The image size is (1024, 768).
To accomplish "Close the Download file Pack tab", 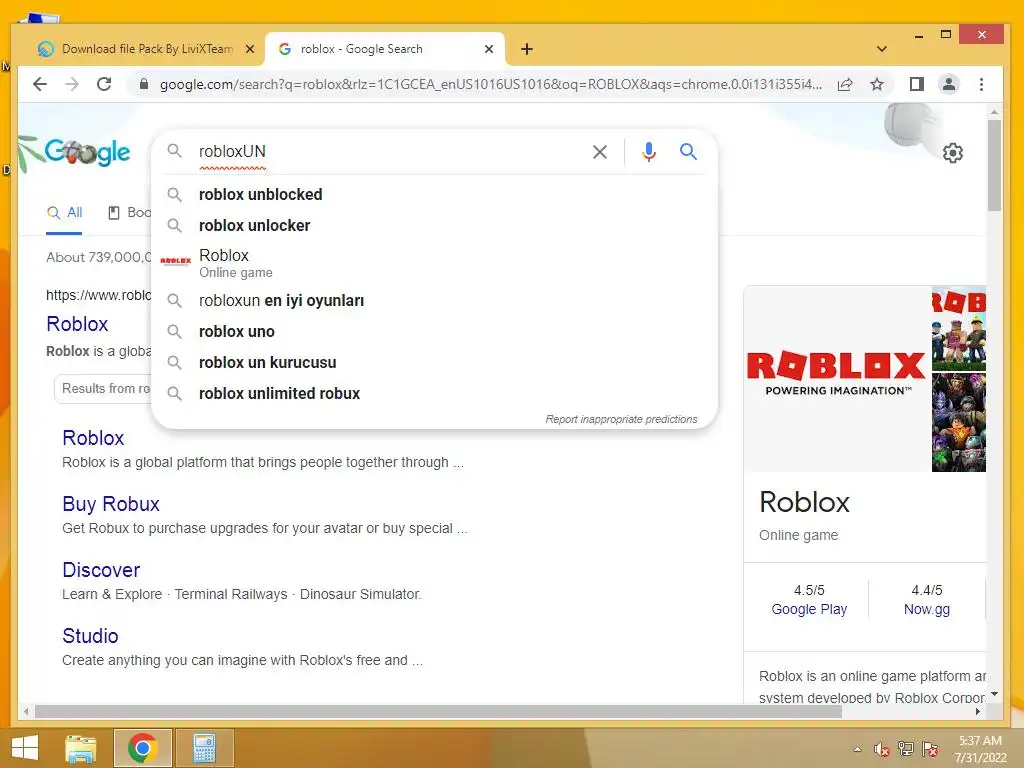I will click(x=249, y=49).
